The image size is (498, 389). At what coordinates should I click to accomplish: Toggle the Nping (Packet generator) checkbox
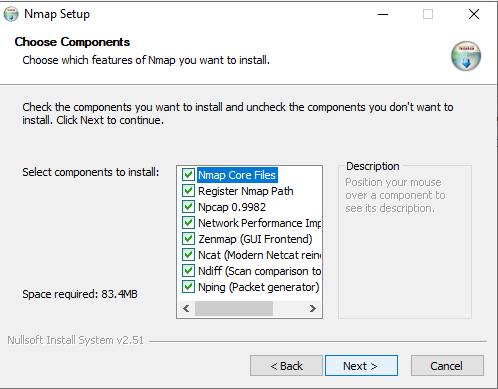pos(188,287)
